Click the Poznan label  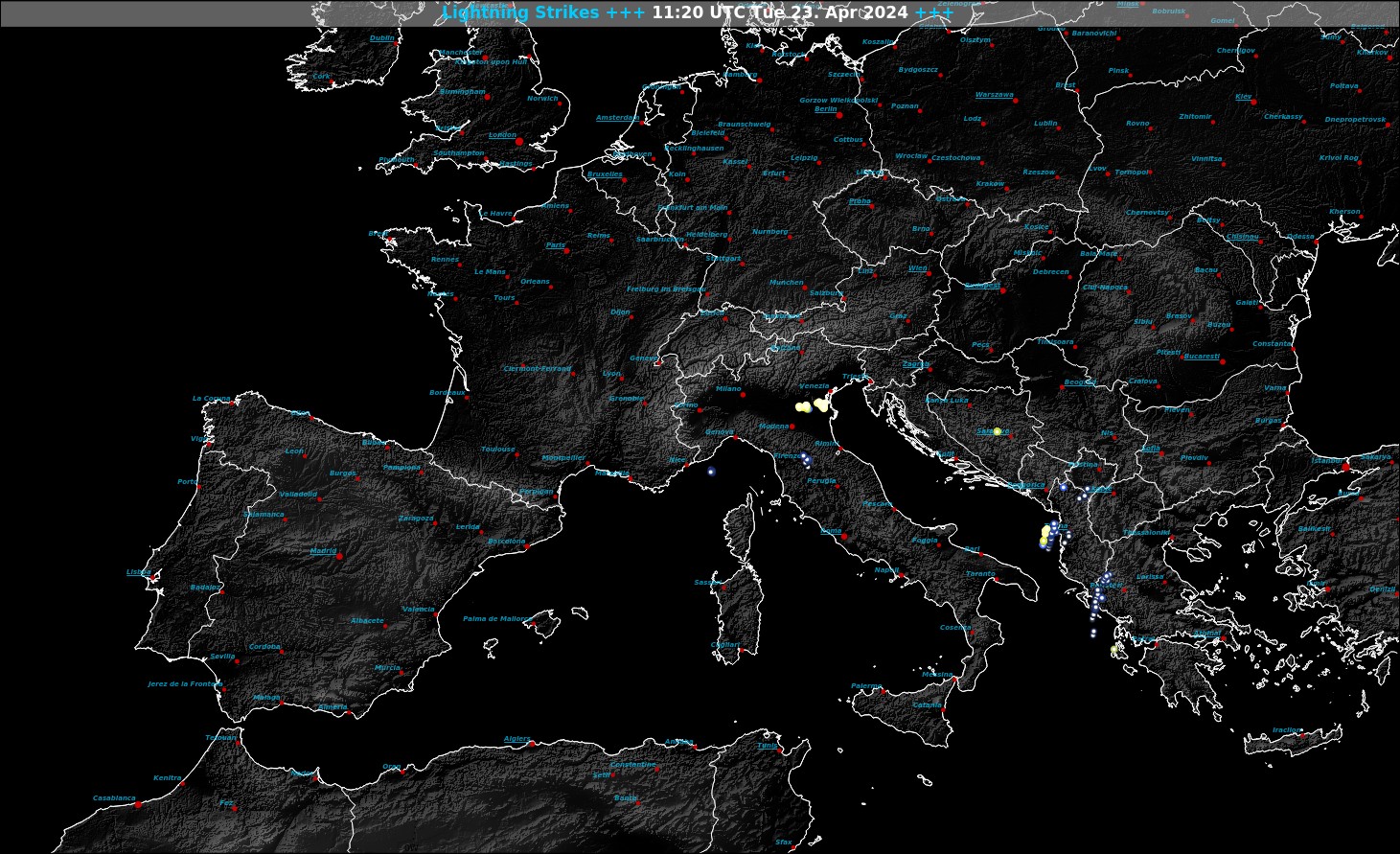point(905,106)
